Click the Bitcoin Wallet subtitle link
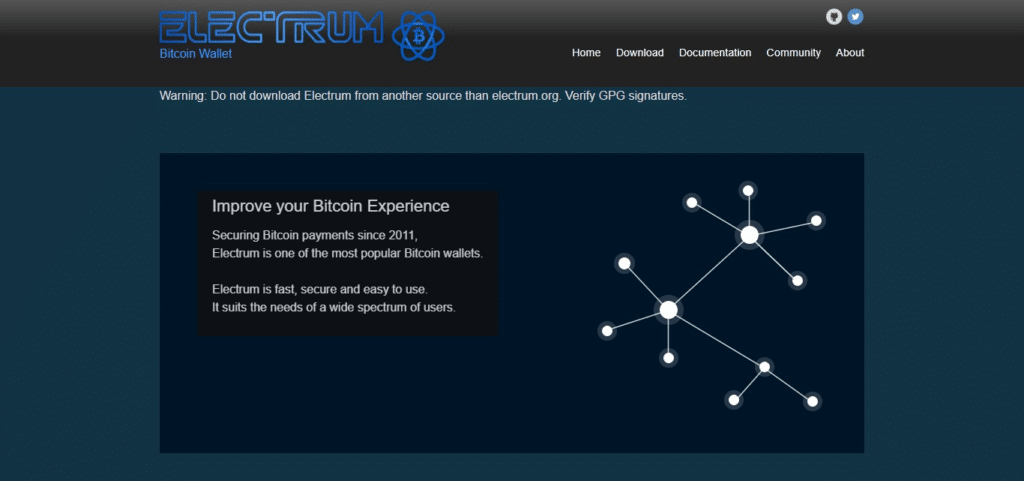 (x=194, y=53)
